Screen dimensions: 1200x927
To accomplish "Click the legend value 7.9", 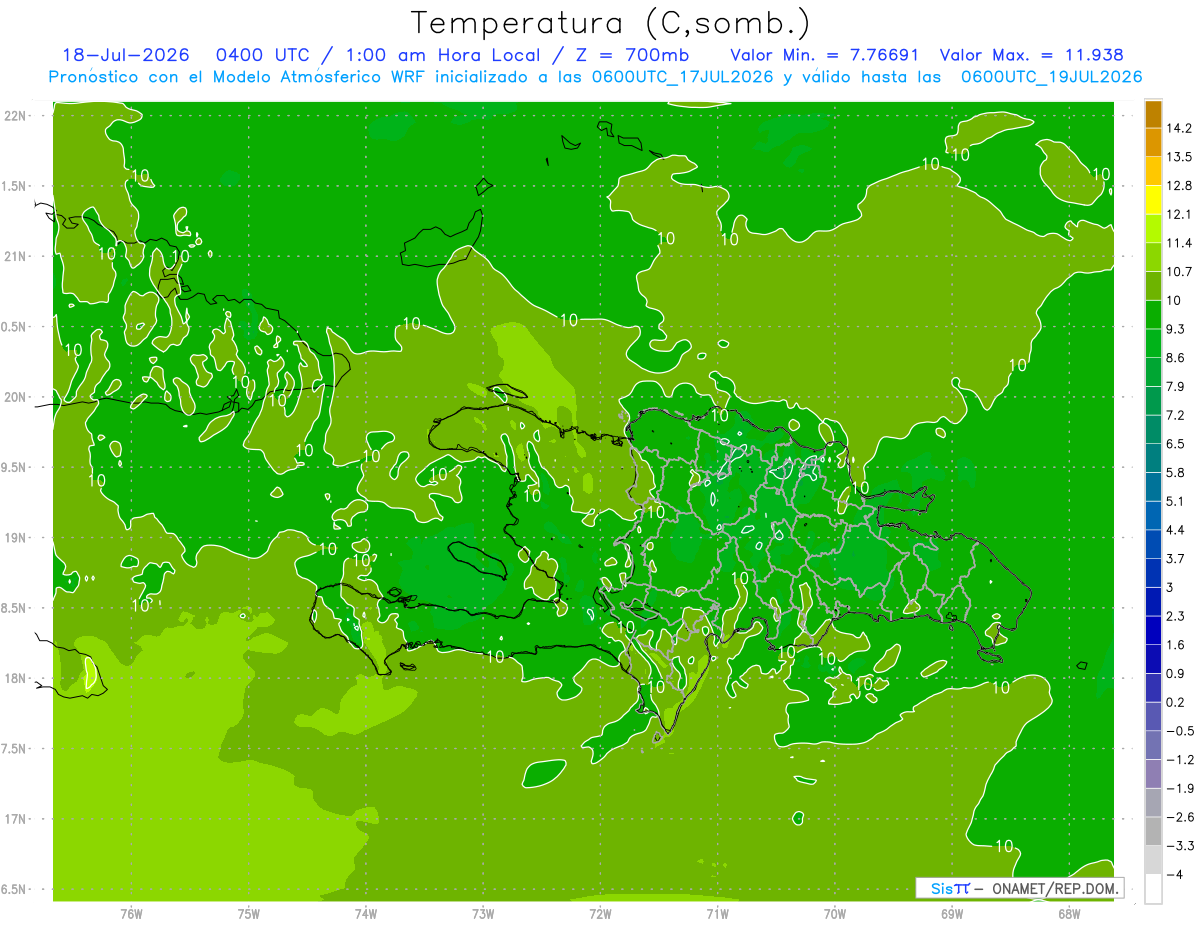I will pos(1176,387).
